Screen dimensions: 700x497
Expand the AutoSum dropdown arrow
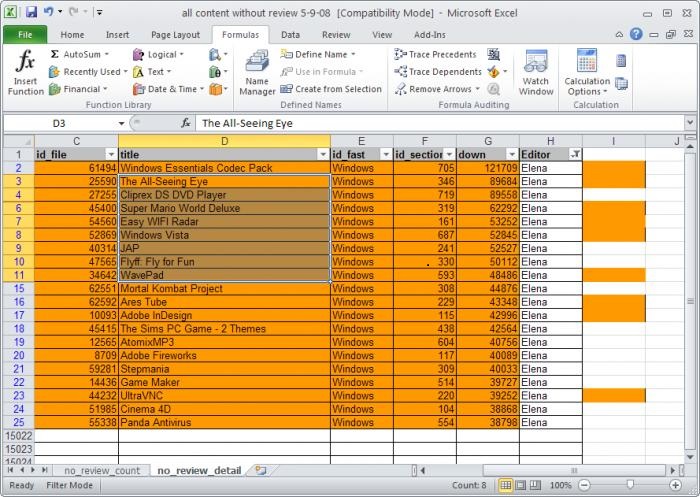[107, 54]
